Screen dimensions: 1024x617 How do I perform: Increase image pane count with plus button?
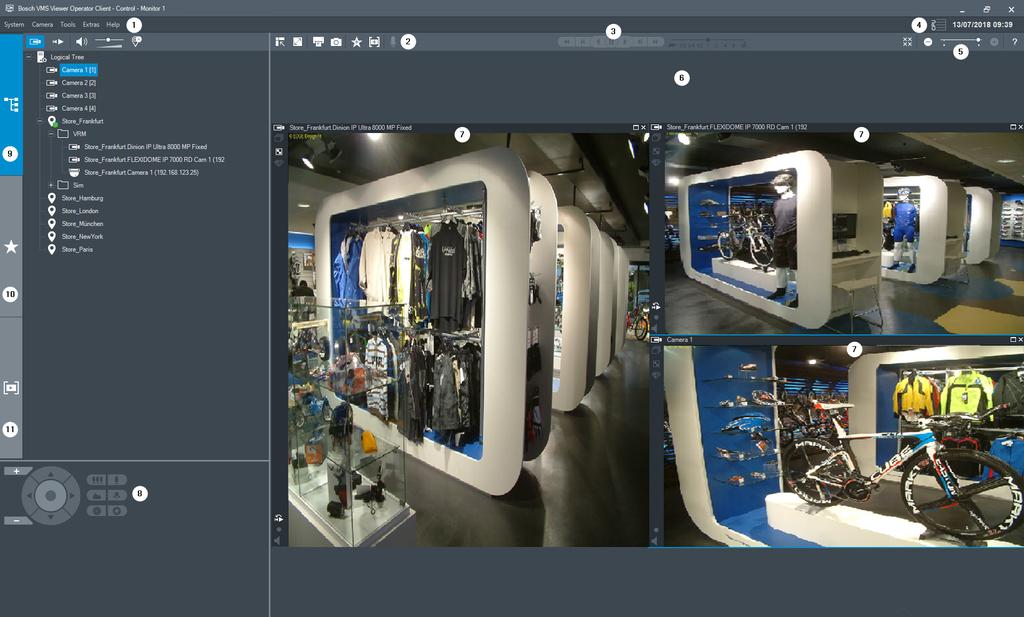click(994, 42)
